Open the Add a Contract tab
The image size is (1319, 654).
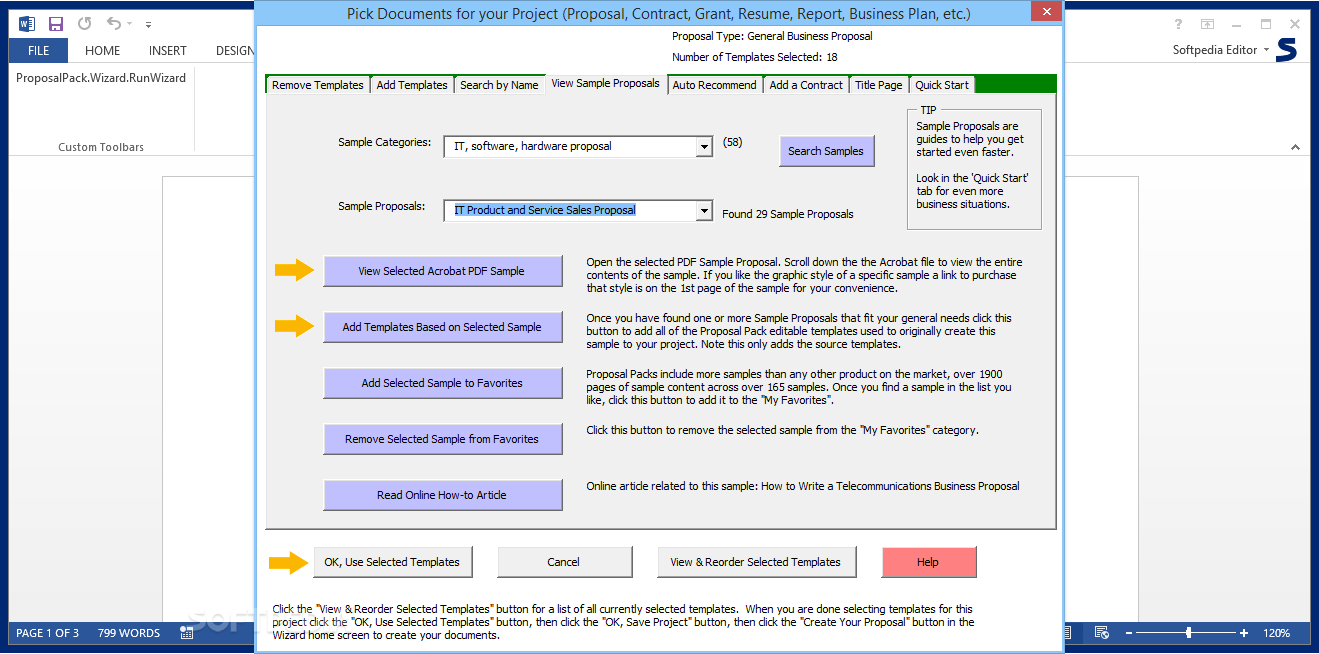coord(806,85)
